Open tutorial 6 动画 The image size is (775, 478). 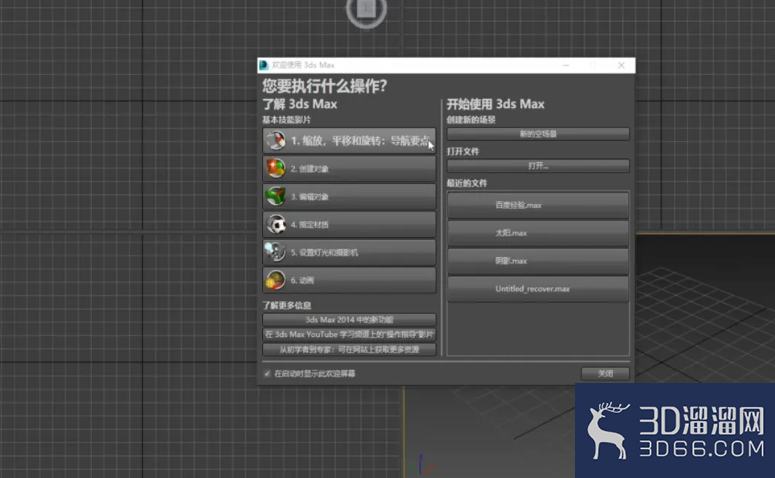tap(349, 280)
